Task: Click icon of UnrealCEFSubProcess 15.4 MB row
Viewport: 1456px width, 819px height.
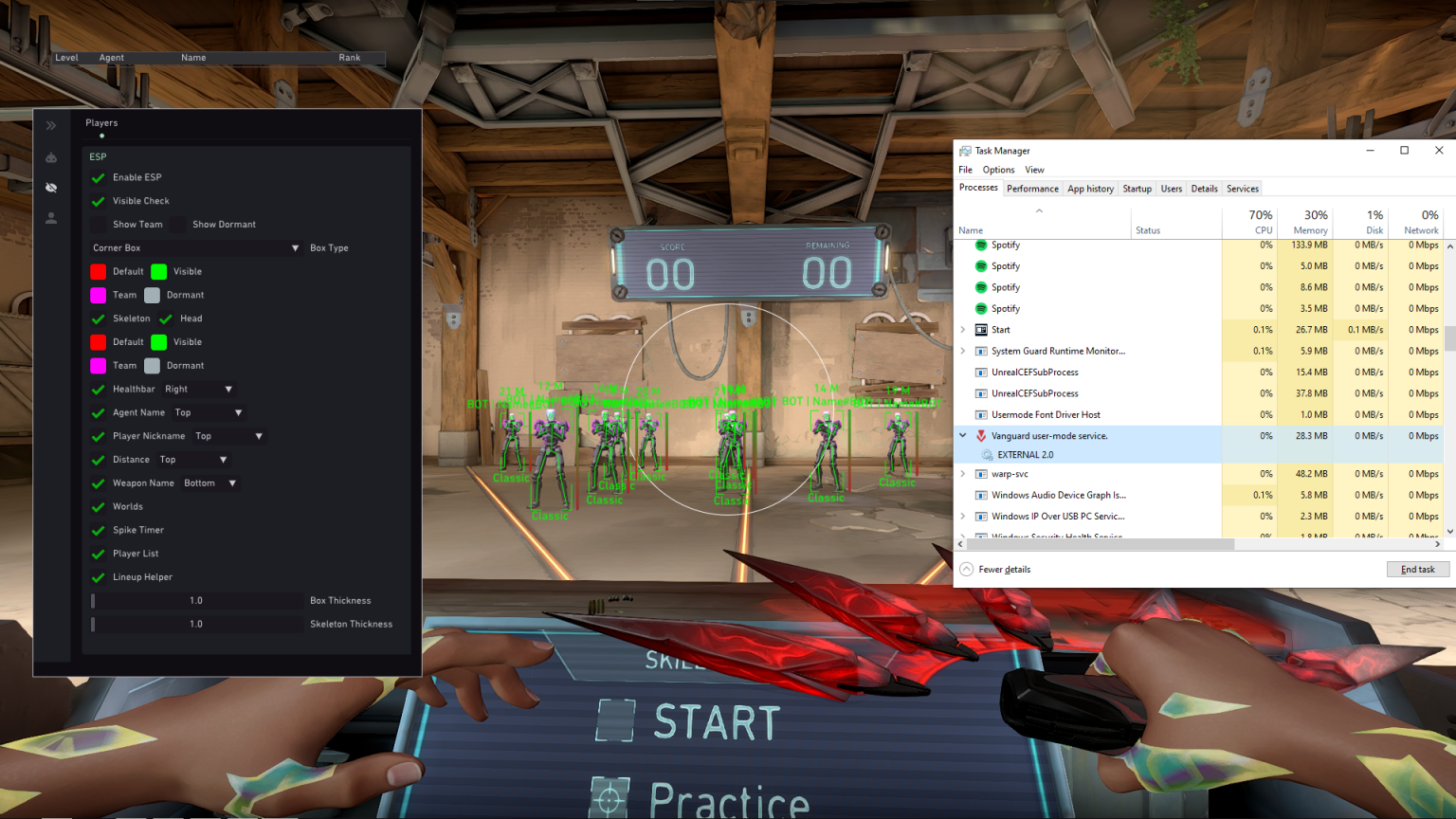Action: 981,373
